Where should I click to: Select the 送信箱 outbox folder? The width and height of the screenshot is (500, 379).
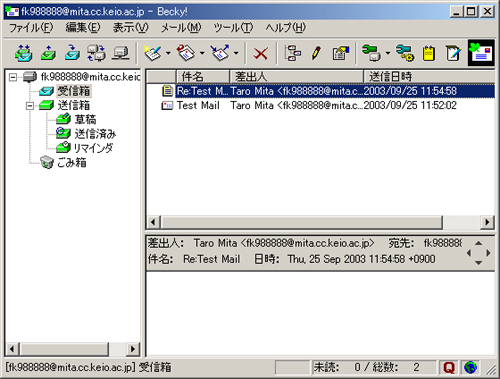coord(74,105)
